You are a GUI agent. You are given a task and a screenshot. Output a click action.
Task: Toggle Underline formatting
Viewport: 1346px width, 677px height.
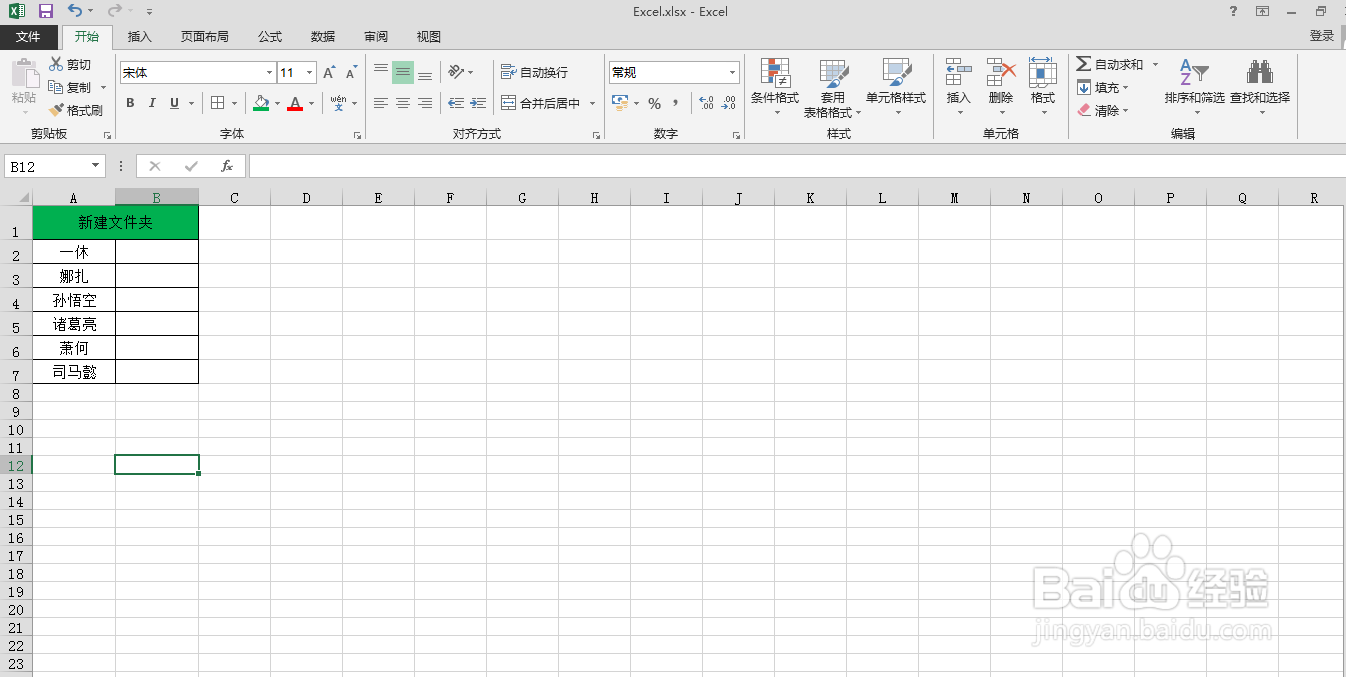(174, 103)
